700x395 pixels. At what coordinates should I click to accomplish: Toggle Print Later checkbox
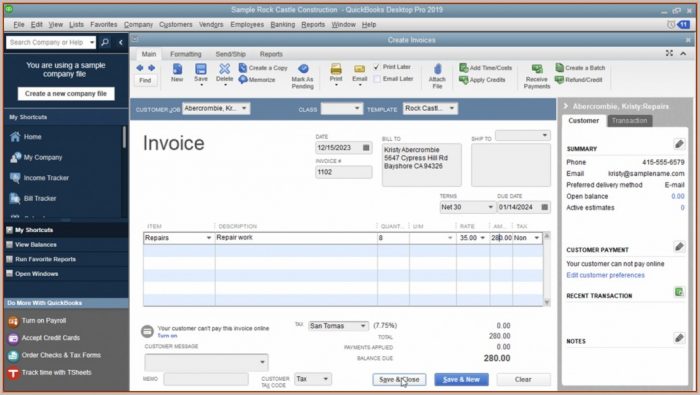pos(377,67)
